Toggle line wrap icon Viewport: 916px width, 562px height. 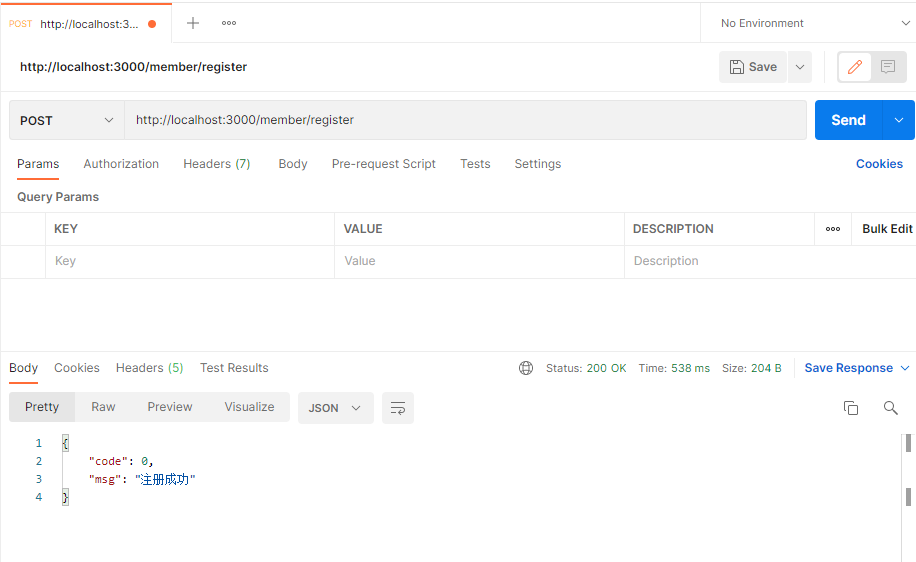pos(398,408)
